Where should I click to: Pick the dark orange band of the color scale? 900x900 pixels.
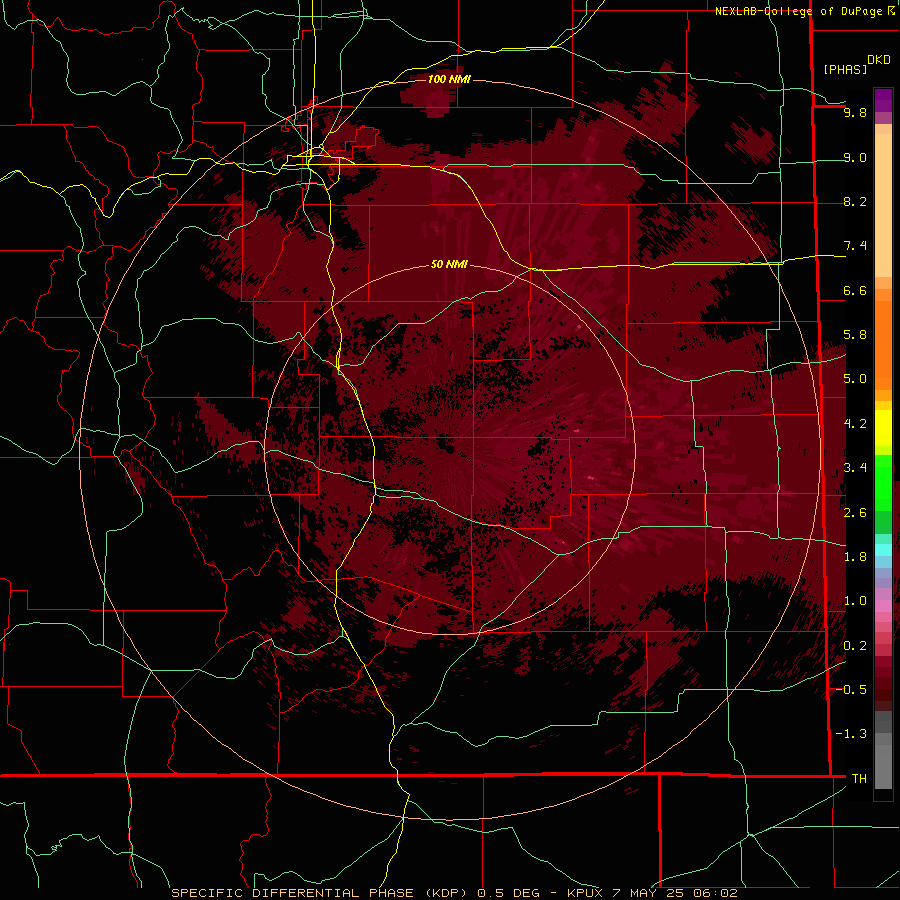coord(883,344)
